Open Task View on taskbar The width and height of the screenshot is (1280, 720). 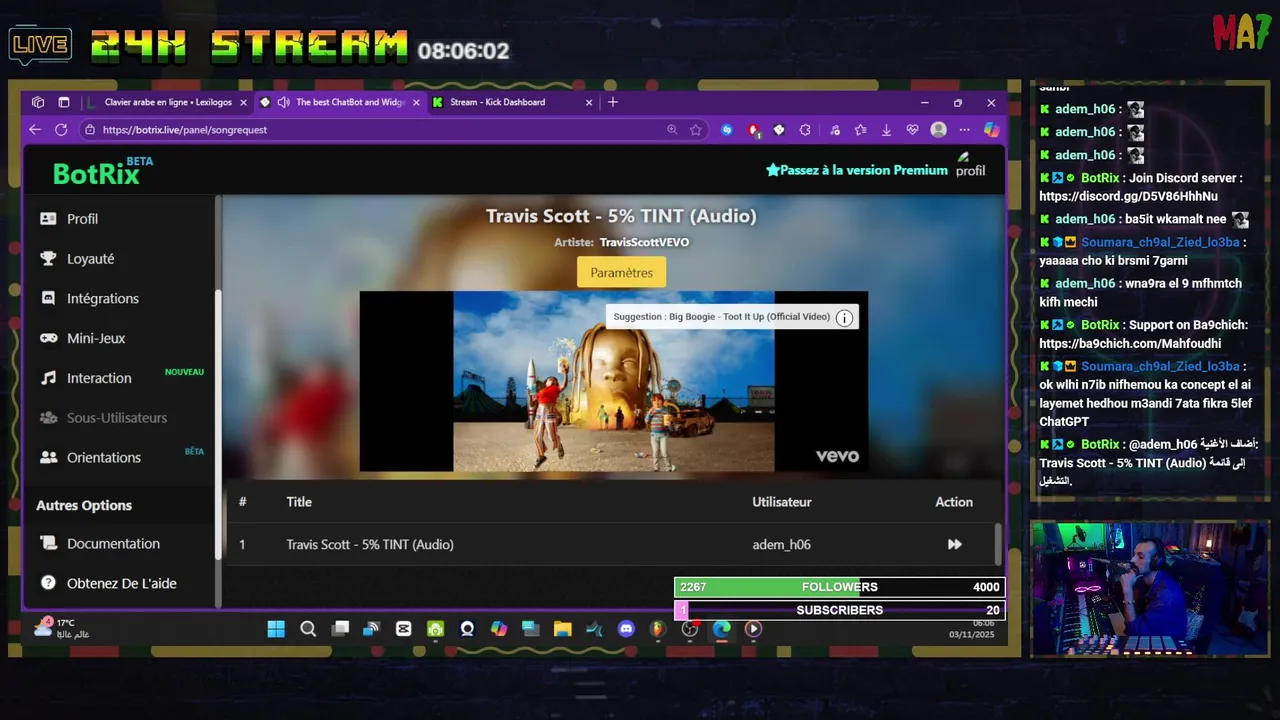(x=340, y=629)
